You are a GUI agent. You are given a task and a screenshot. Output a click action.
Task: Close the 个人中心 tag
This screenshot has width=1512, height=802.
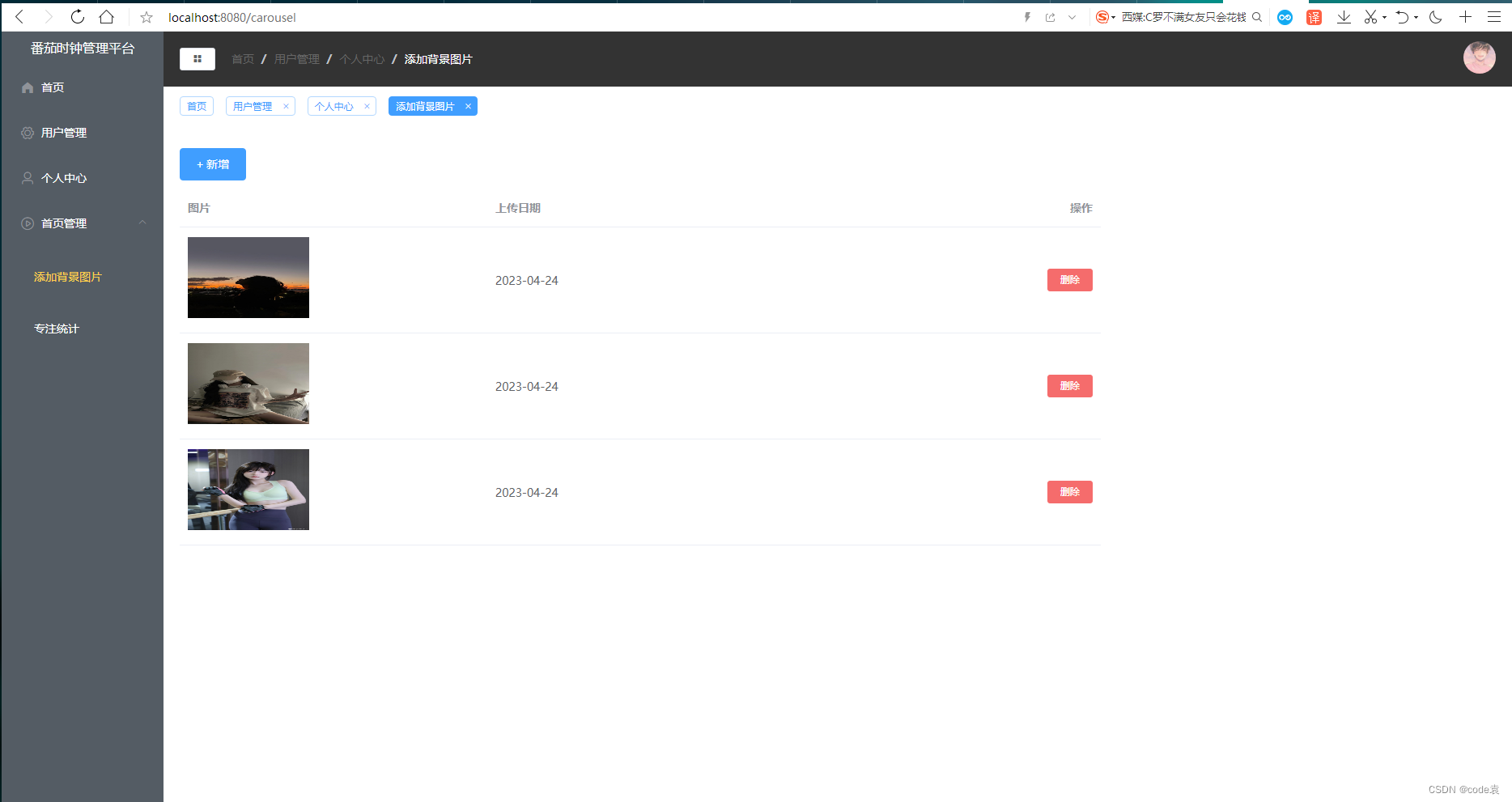[367, 106]
